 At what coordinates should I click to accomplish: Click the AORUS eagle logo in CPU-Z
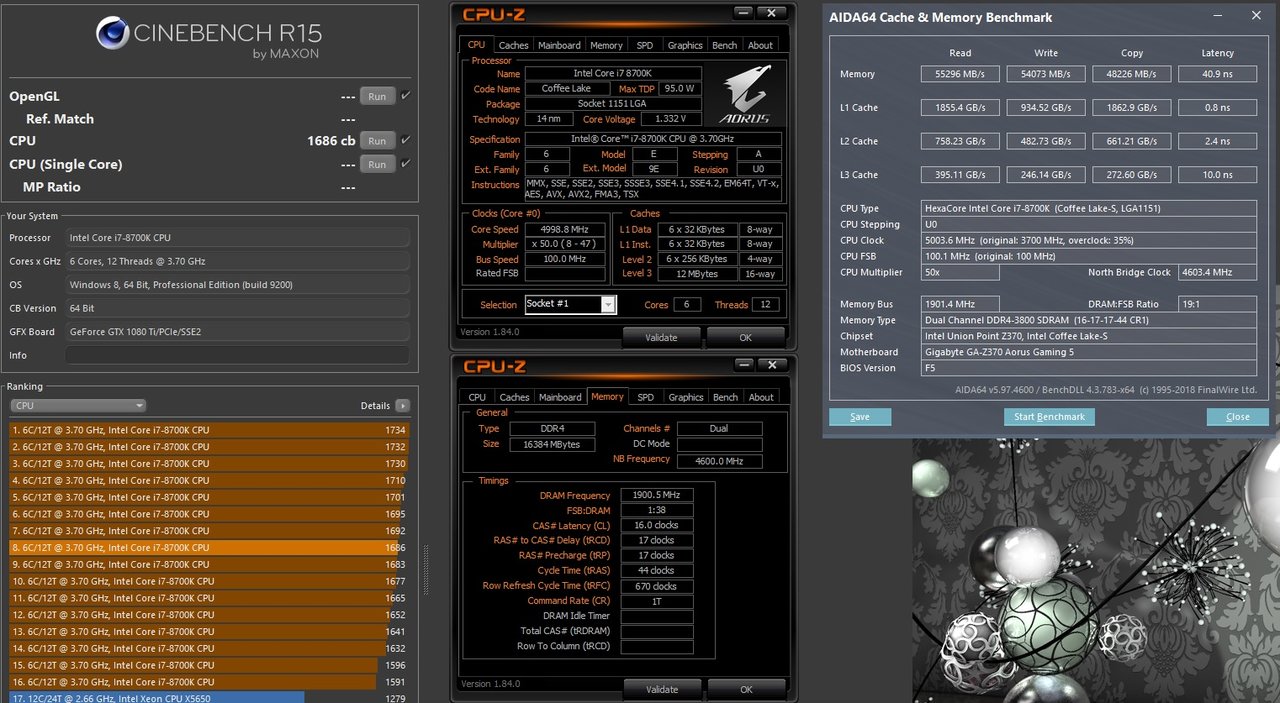coord(744,95)
